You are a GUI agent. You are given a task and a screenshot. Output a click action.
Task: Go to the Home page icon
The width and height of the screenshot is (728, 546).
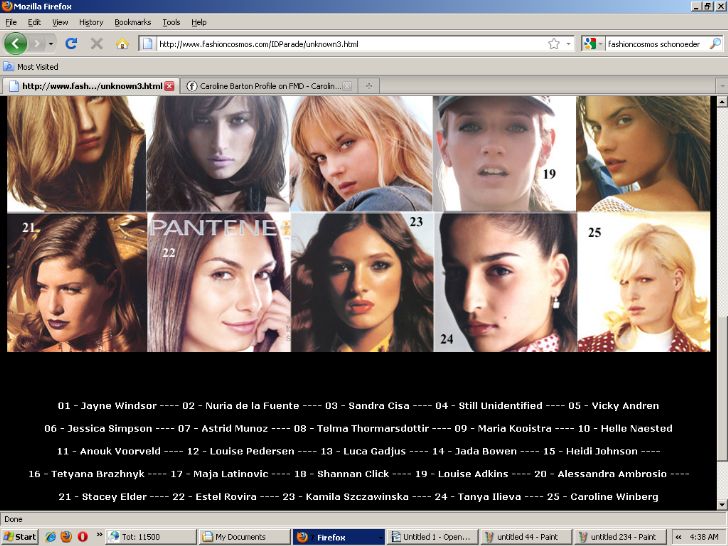point(122,44)
